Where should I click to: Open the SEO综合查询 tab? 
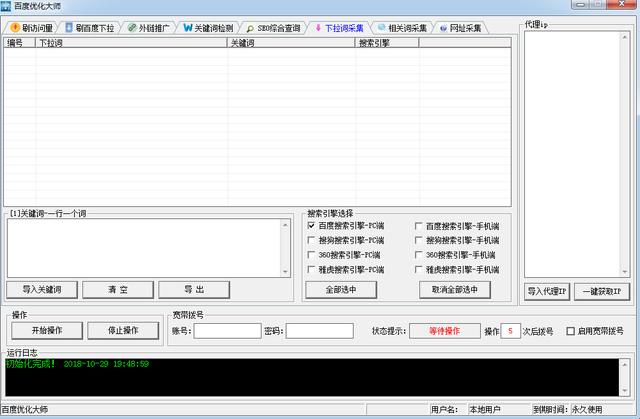[x=273, y=28]
